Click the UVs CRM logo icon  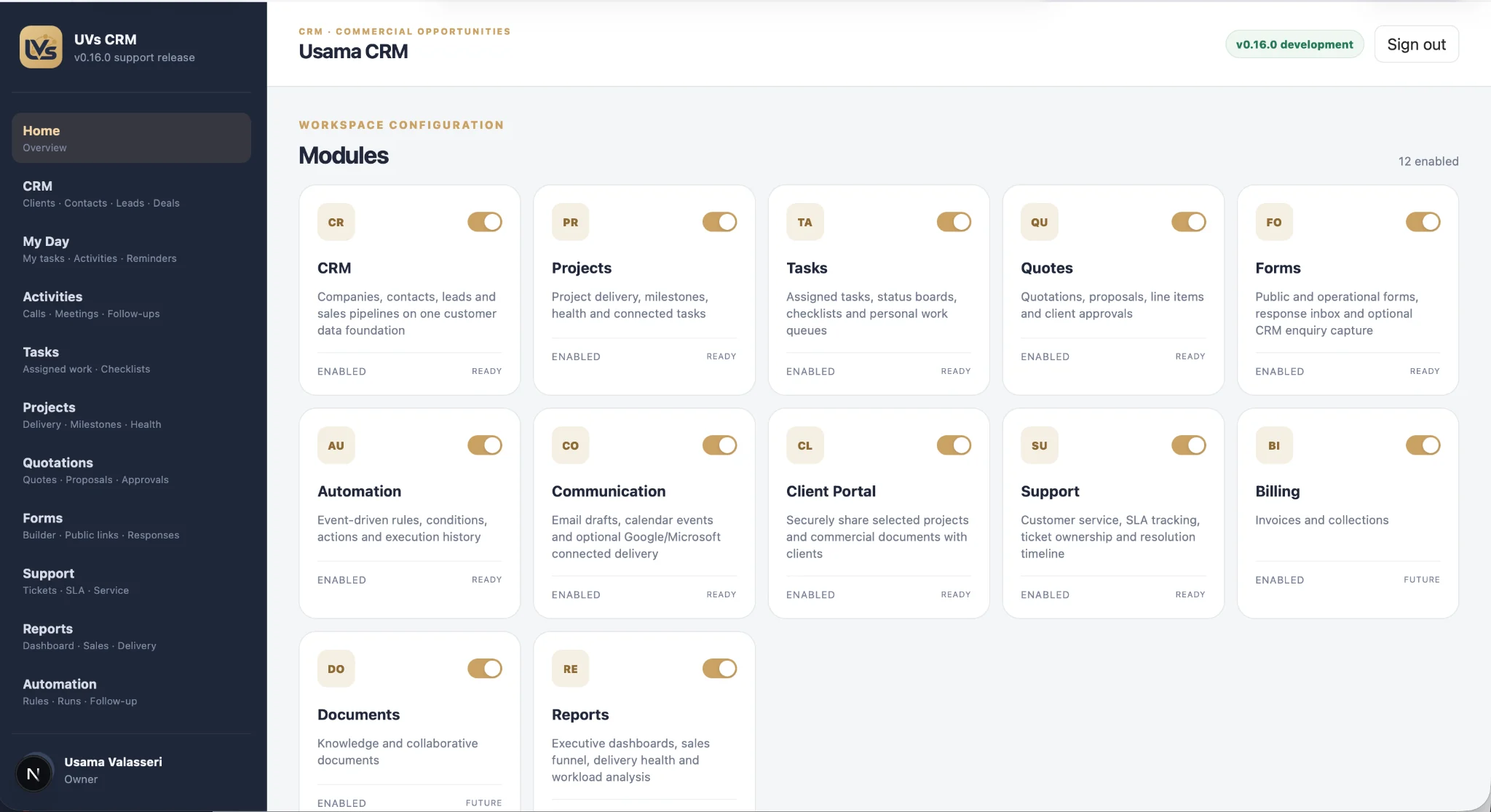coord(41,47)
